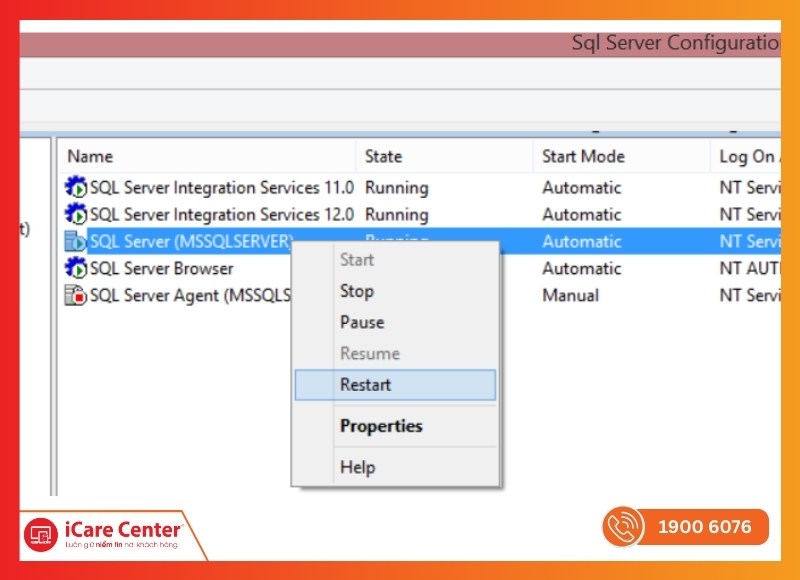Click the SQL Server Integration Services 11.0 icon

(x=76, y=187)
